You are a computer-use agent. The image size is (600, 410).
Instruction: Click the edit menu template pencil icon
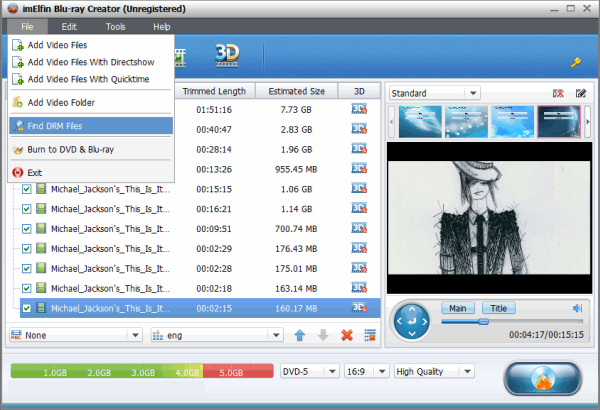tap(580, 93)
